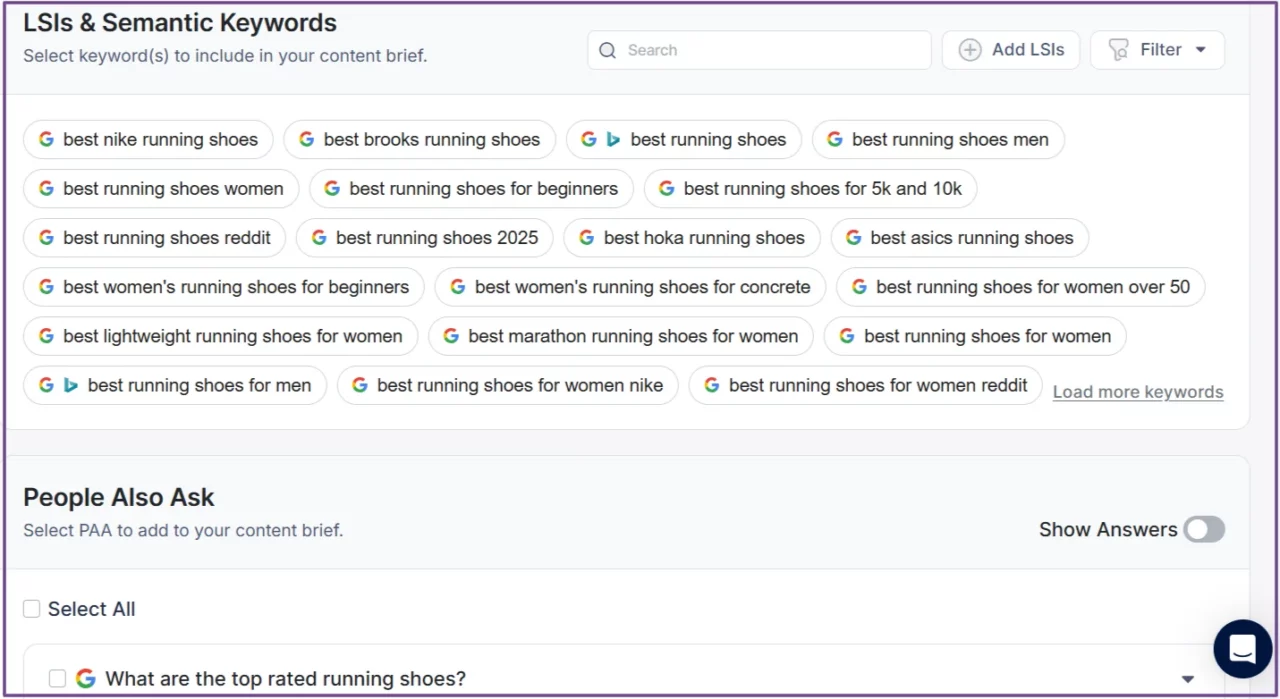Pick the 'best asics running shoes' keyword chip
Screen dimensions: 1280x699
970,238
